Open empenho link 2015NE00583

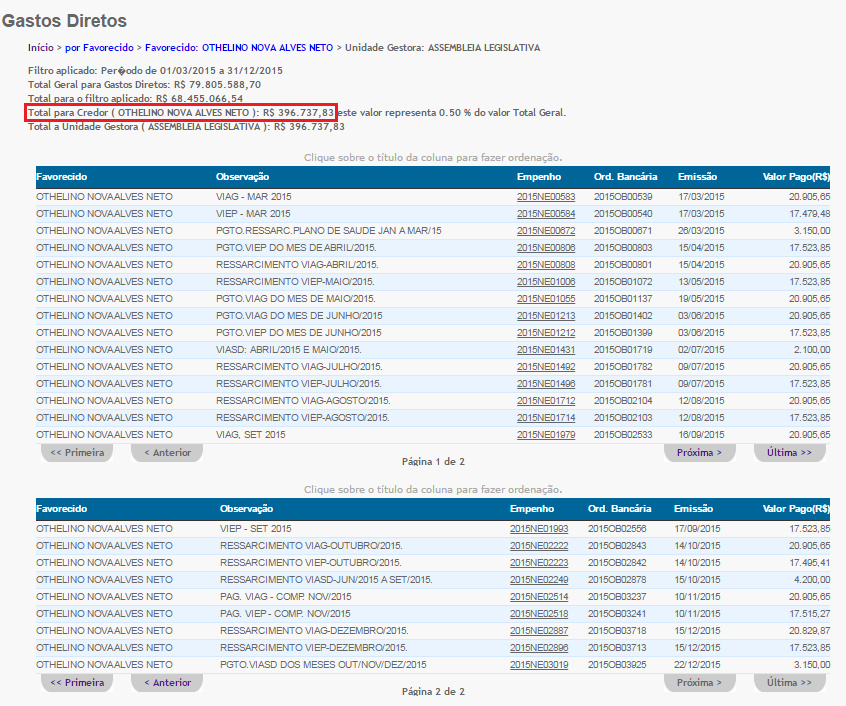tap(546, 197)
